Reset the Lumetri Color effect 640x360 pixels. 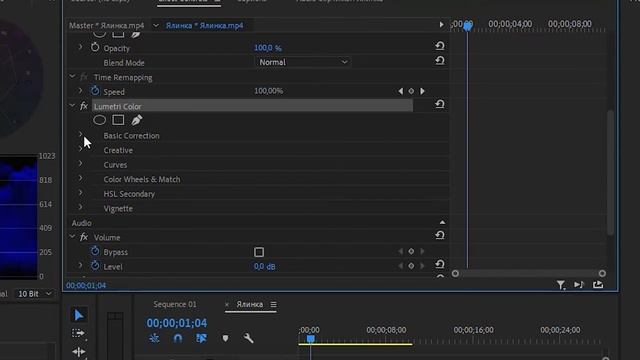point(440,104)
